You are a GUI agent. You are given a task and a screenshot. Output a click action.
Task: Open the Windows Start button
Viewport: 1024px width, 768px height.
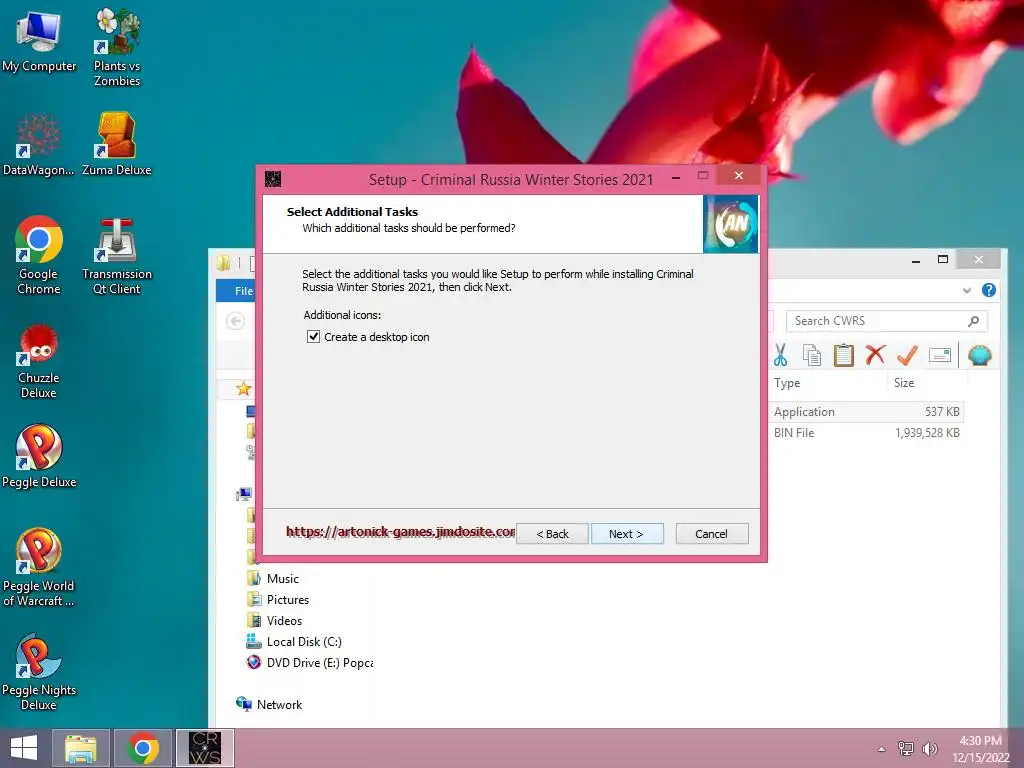pos(24,748)
